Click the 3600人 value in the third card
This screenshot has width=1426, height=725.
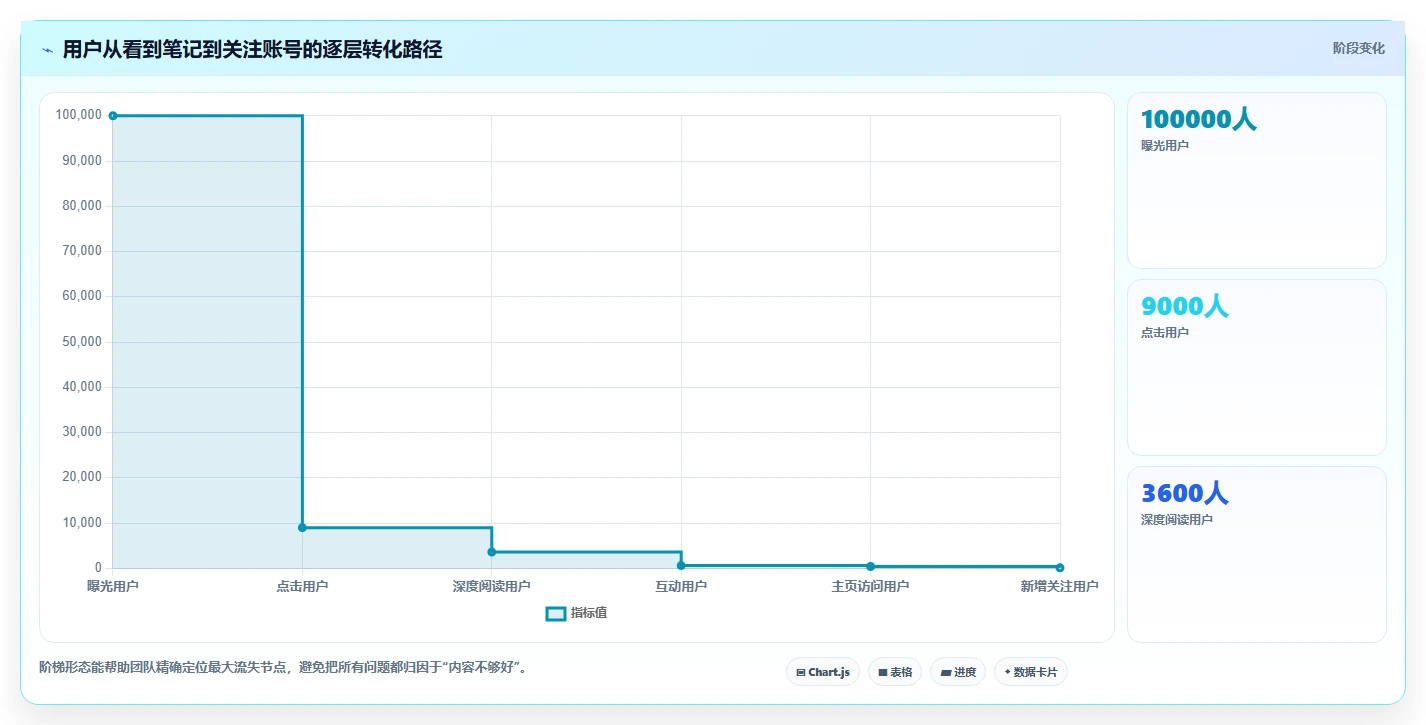(1184, 493)
